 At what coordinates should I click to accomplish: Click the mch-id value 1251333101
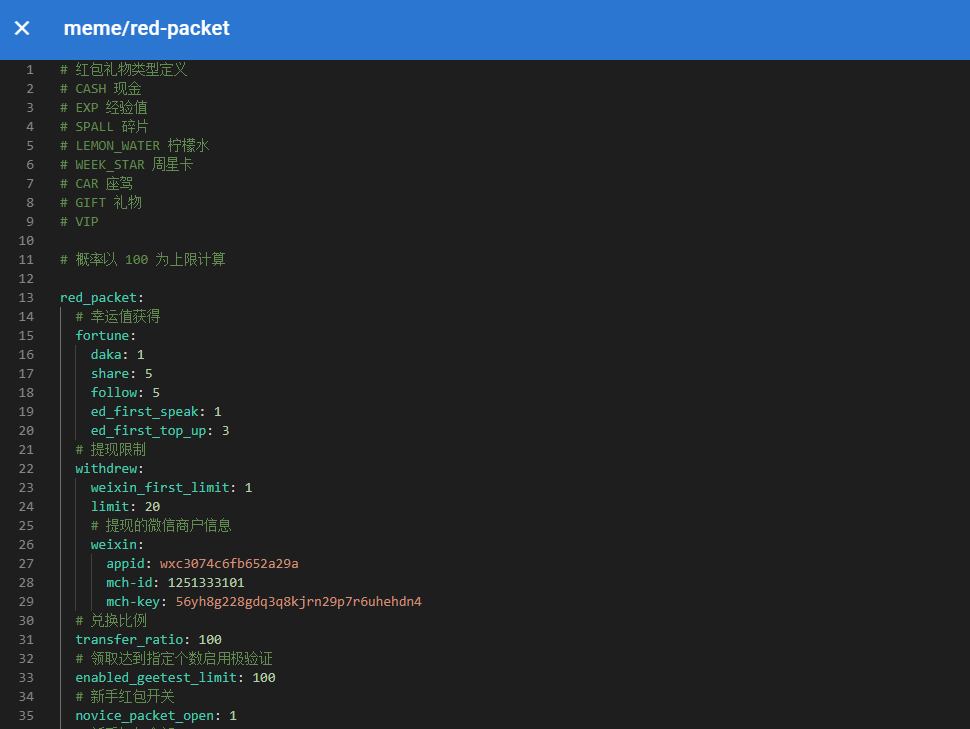pyautogui.click(x=206, y=582)
